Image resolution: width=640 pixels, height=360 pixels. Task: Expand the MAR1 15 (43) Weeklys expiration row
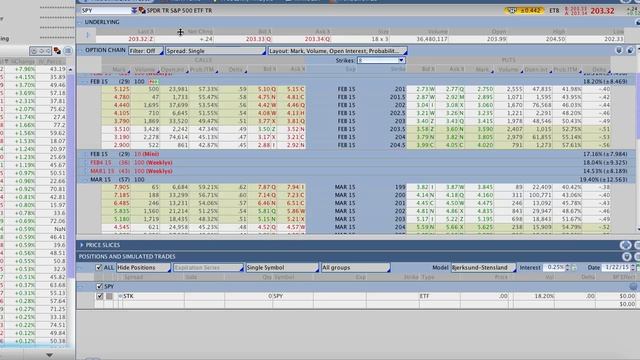(85, 171)
